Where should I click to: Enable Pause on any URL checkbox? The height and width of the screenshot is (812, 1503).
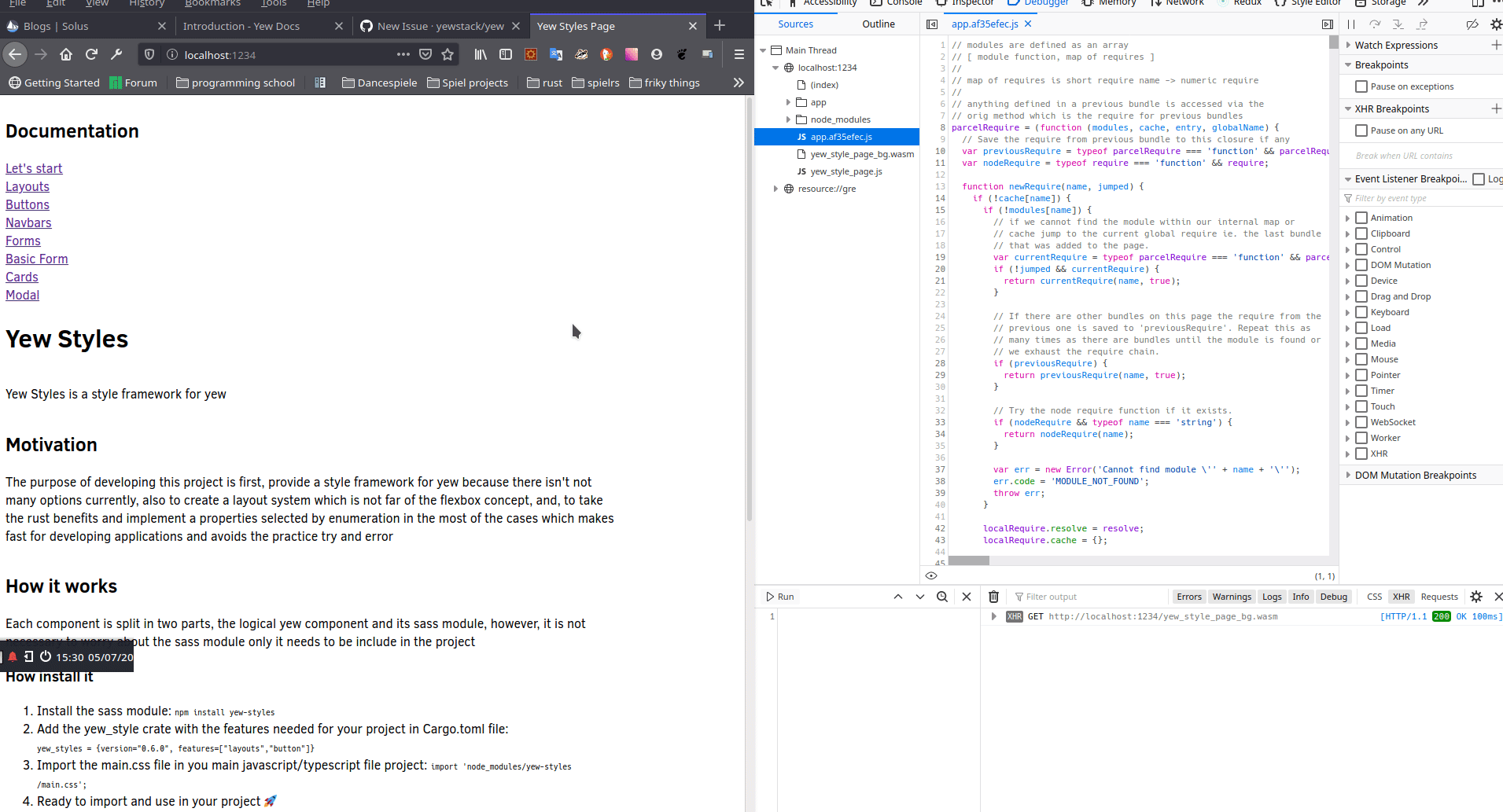[1361, 130]
